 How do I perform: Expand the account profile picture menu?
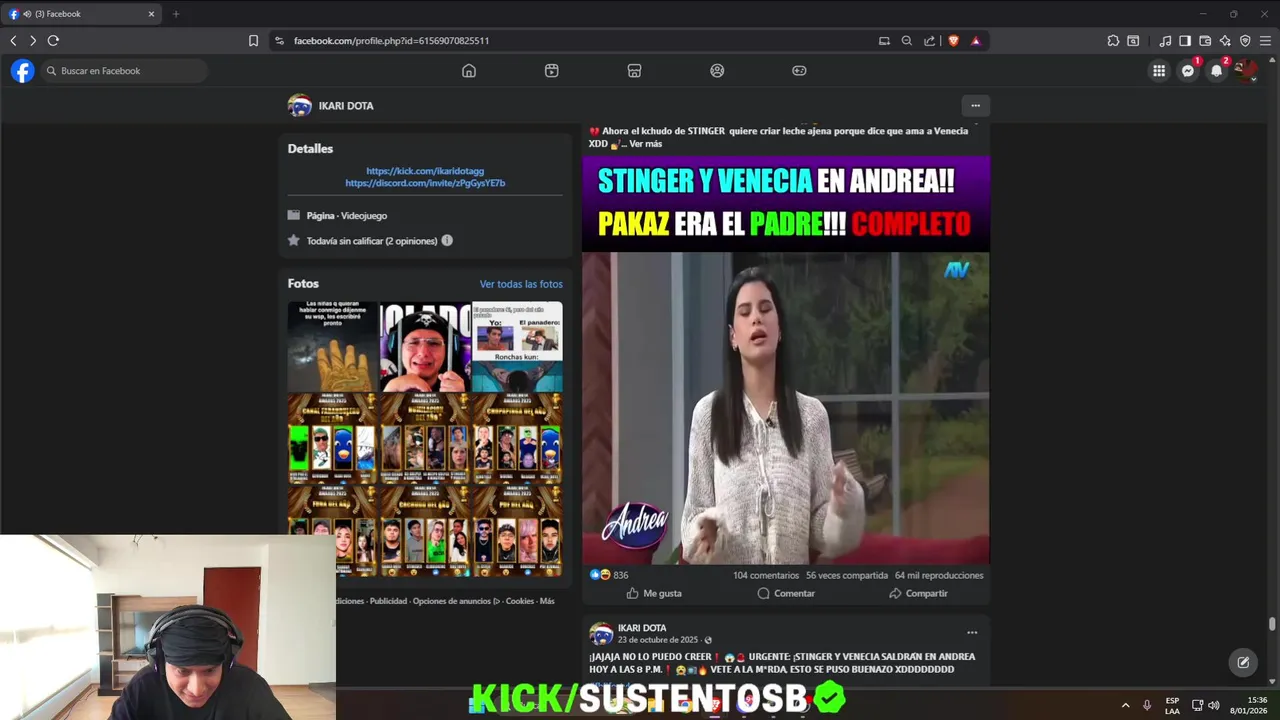pyautogui.click(x=1245, y=71)
